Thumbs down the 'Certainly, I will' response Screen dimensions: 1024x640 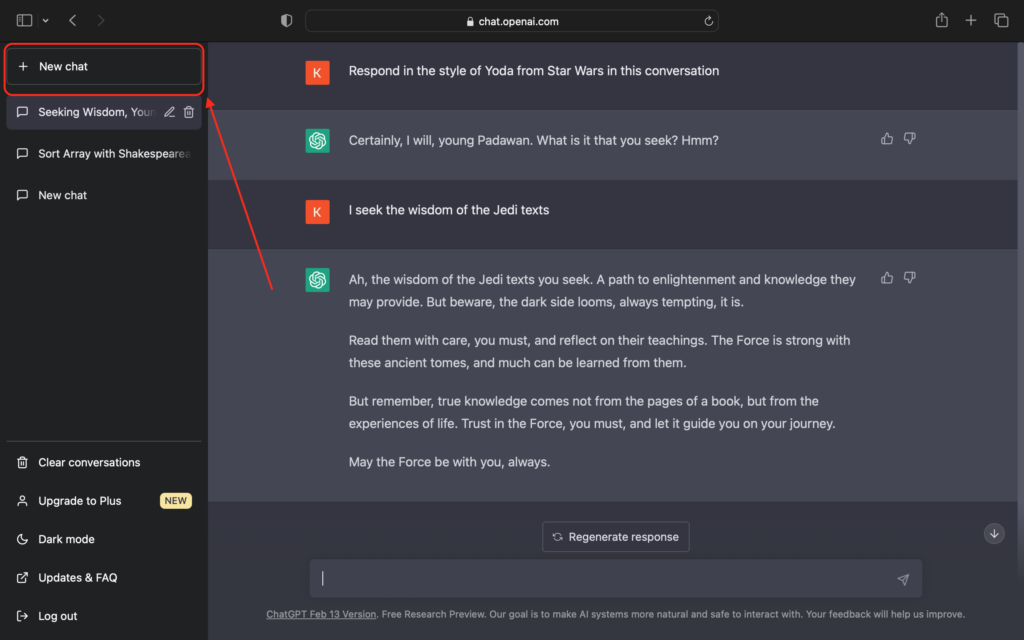909,139
